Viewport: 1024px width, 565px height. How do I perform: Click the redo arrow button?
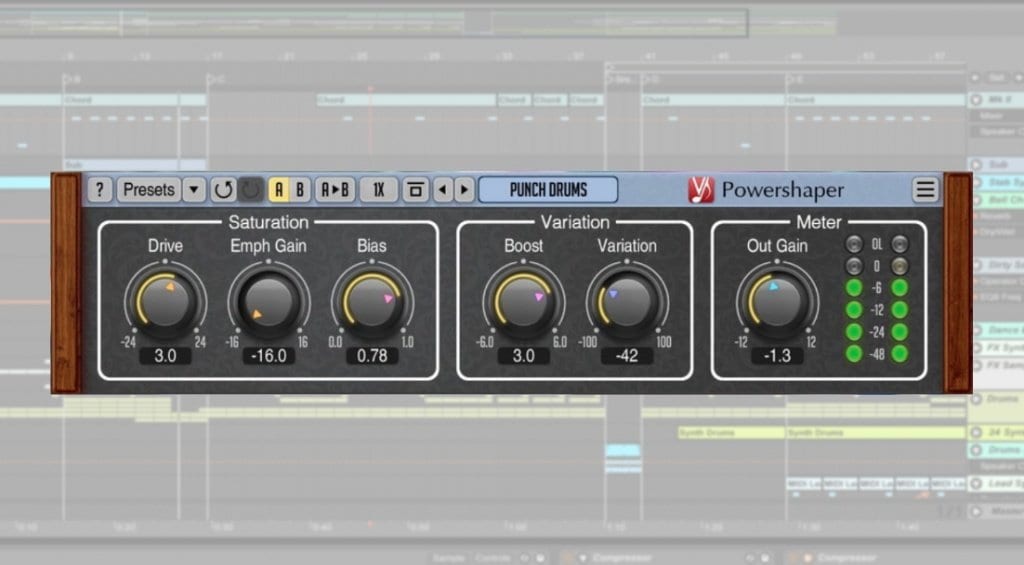251,190
